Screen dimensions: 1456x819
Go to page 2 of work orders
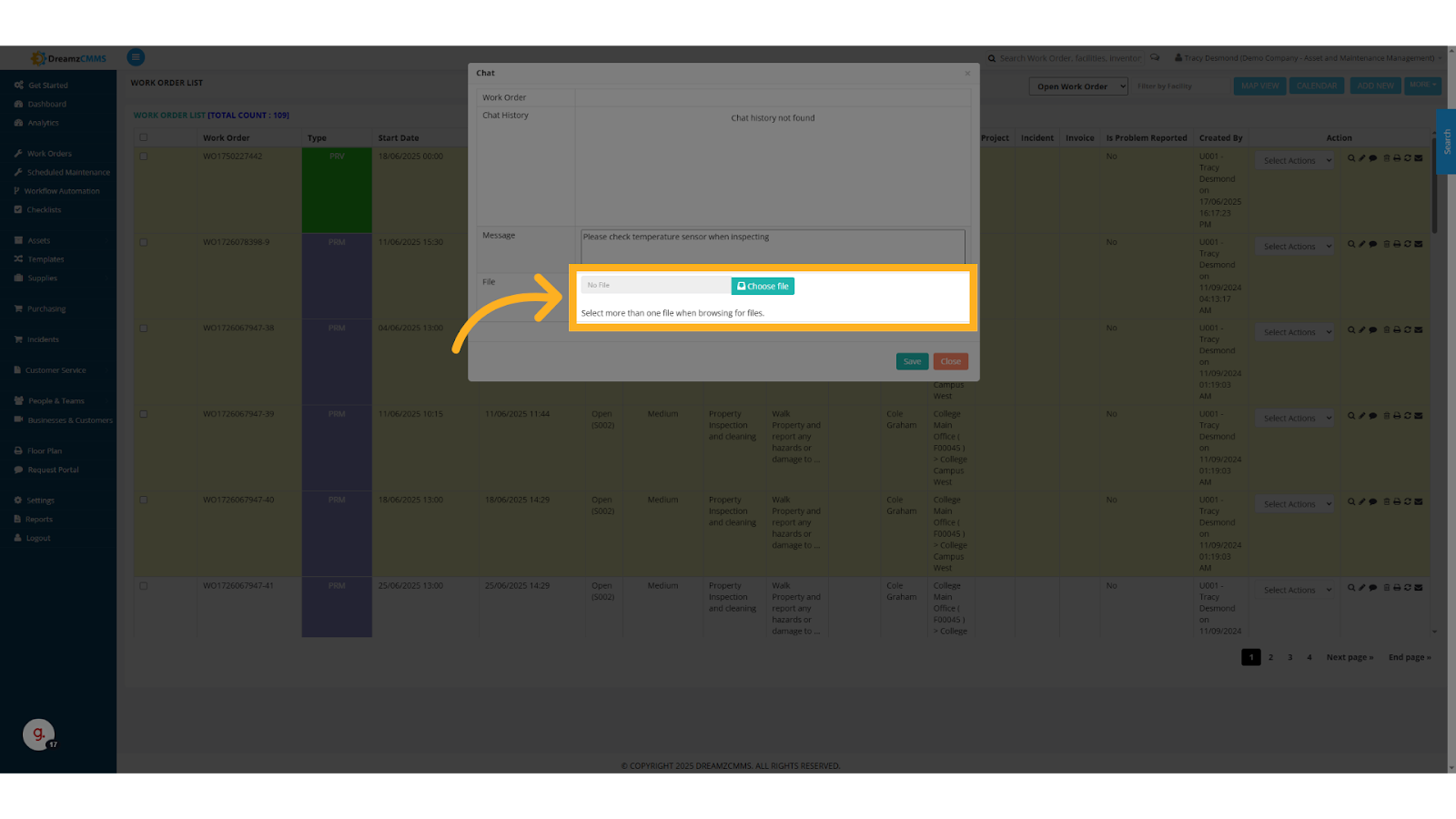click(x=1271, y=657)
